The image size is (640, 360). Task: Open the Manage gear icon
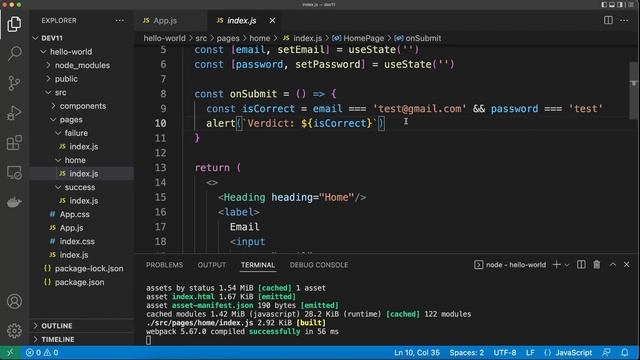pyautogui.click(x=14, y=331)
